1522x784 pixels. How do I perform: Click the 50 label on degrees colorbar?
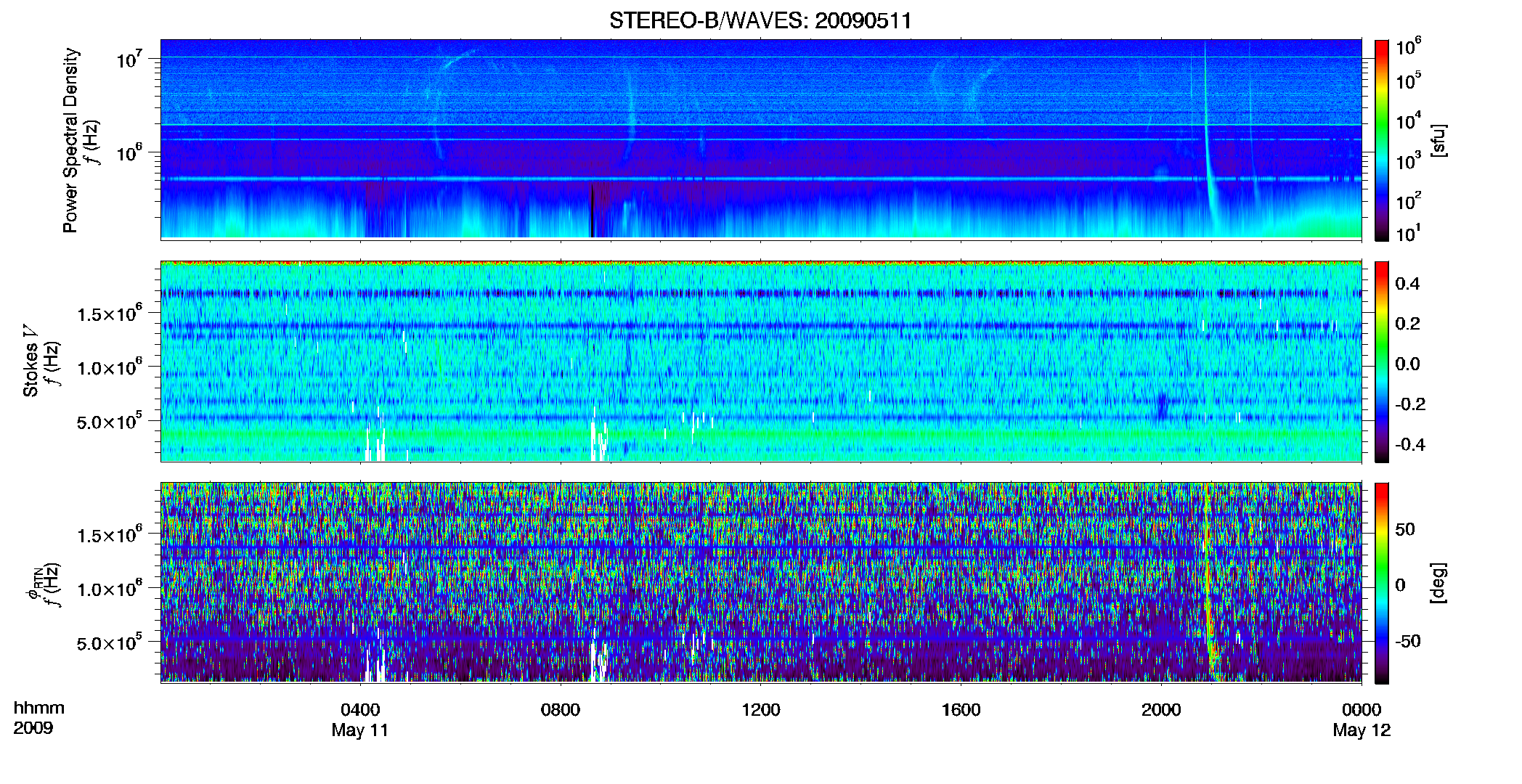click(1405, 529)
